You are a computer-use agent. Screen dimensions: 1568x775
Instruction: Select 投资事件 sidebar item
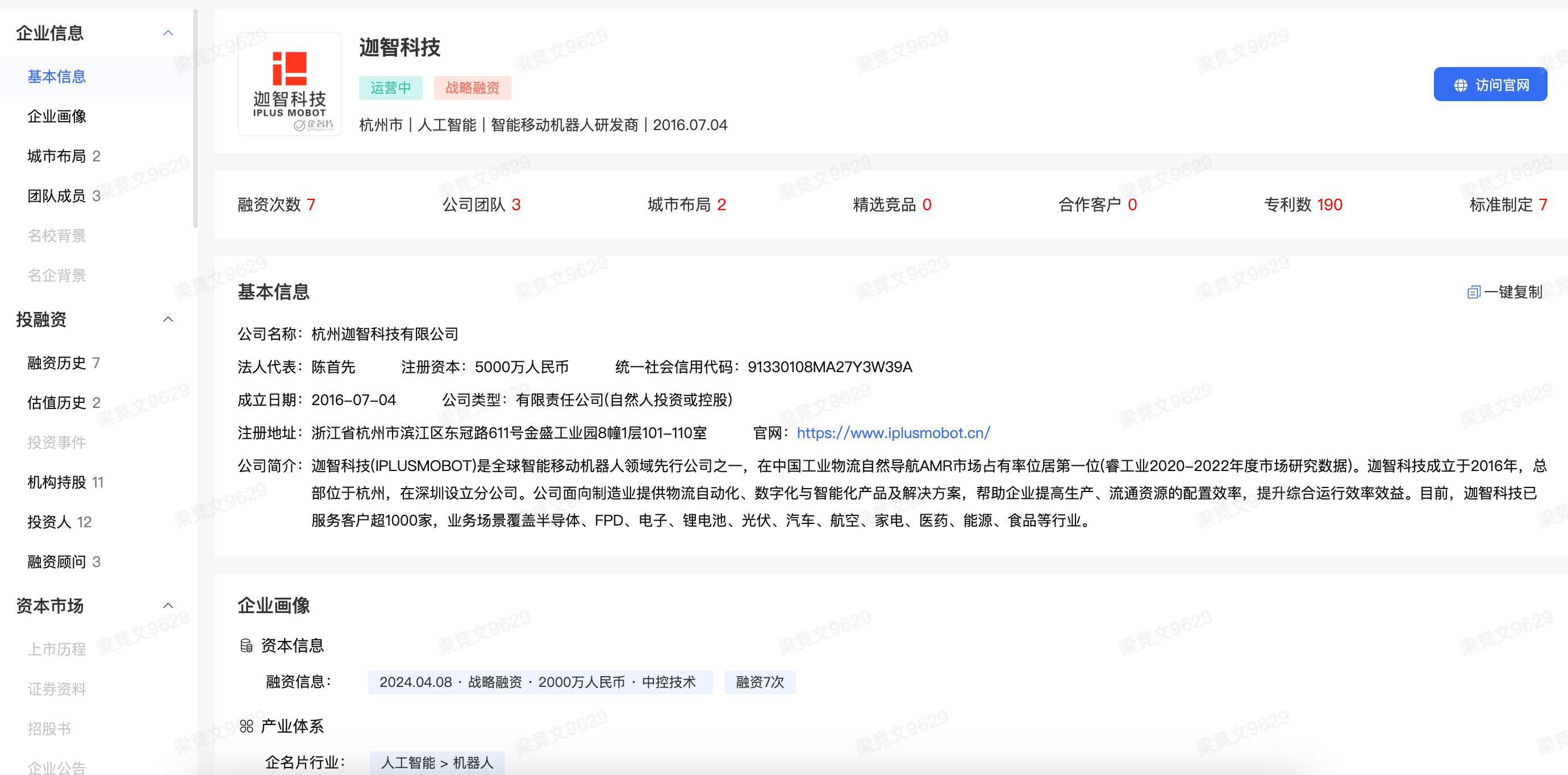57,442
